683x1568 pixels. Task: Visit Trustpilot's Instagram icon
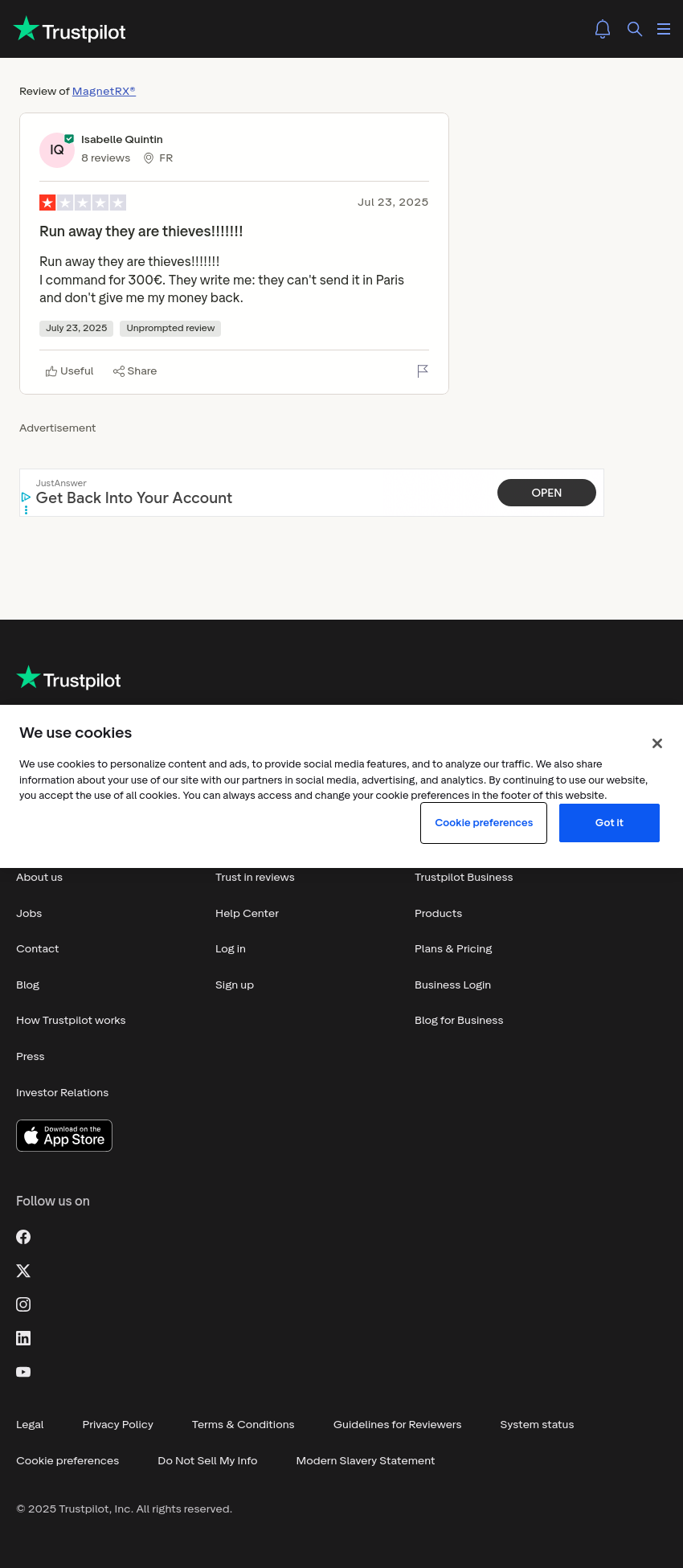pos(23,1304)
